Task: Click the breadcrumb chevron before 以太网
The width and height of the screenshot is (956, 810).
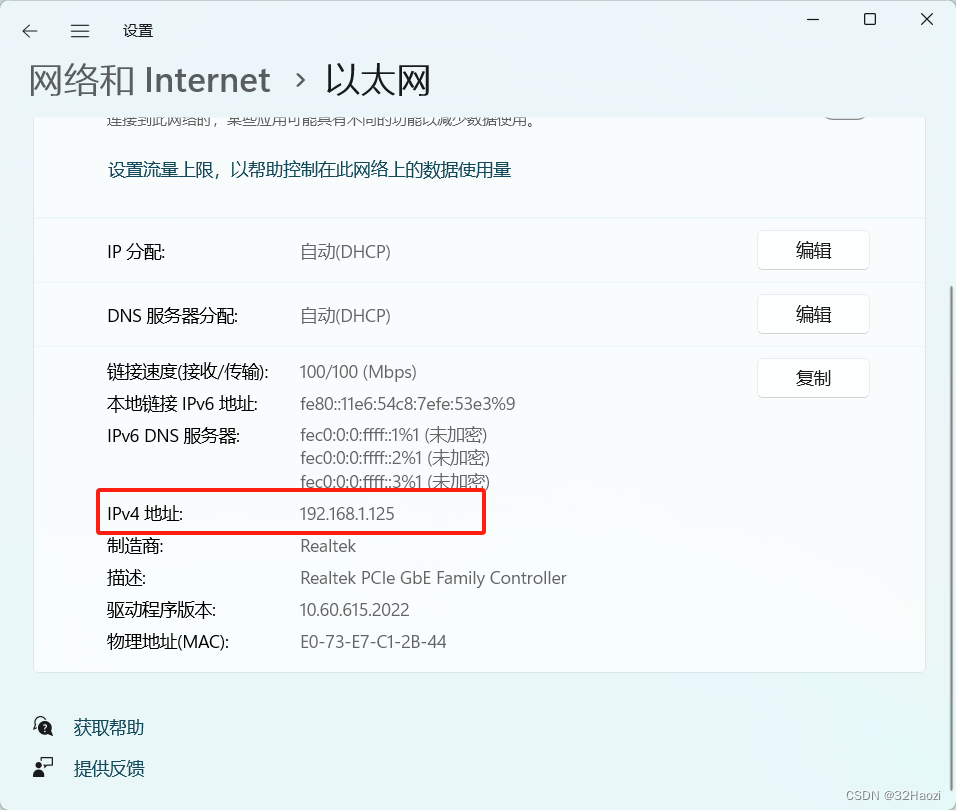Action: 298,80
